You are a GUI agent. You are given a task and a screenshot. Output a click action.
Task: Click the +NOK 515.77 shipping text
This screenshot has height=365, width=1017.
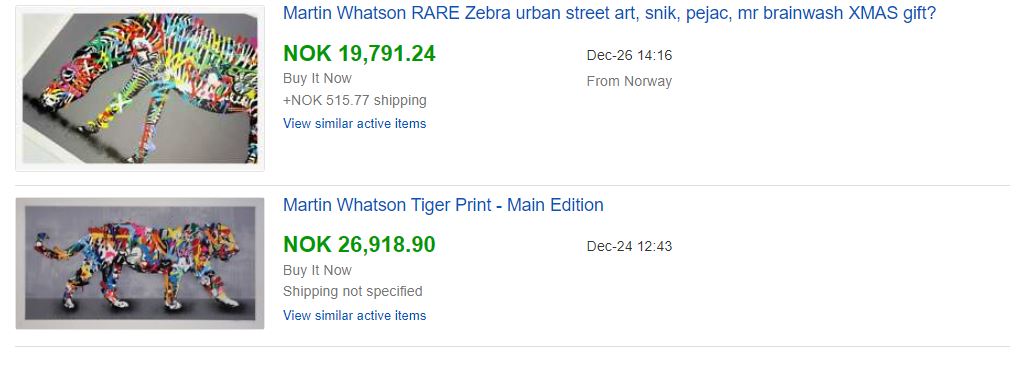[355, 100]
